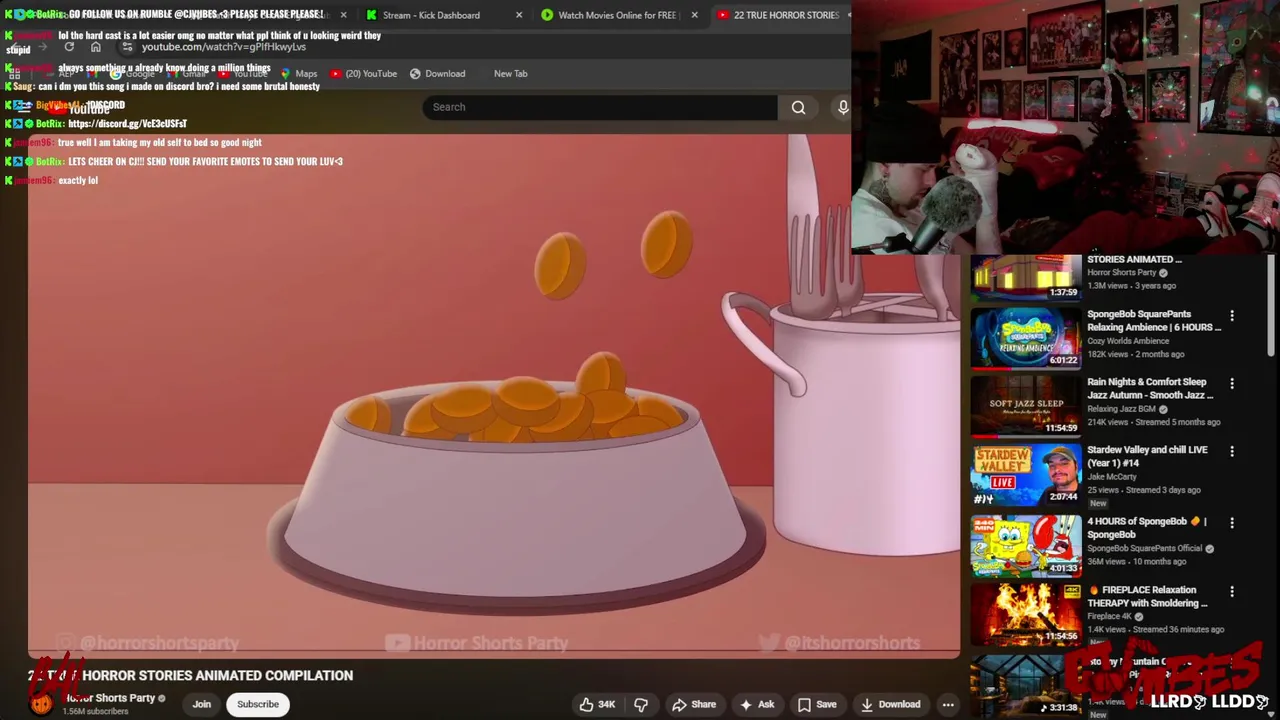Viewport: 1280px width, 720px height.
Task: Open options for FIREPLACE Relaxation THERAPY video
Action: (1232, 592)
